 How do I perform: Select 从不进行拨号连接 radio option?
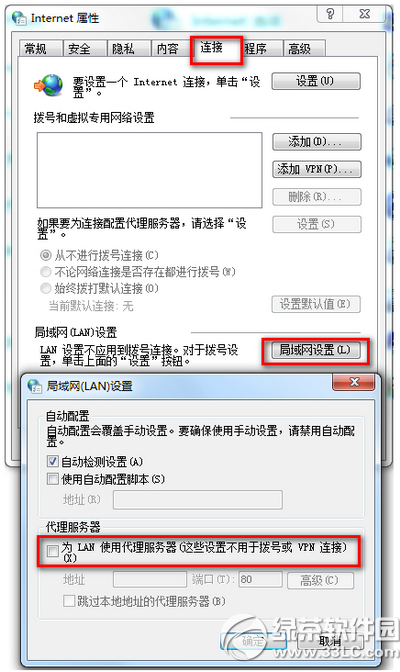45,255
